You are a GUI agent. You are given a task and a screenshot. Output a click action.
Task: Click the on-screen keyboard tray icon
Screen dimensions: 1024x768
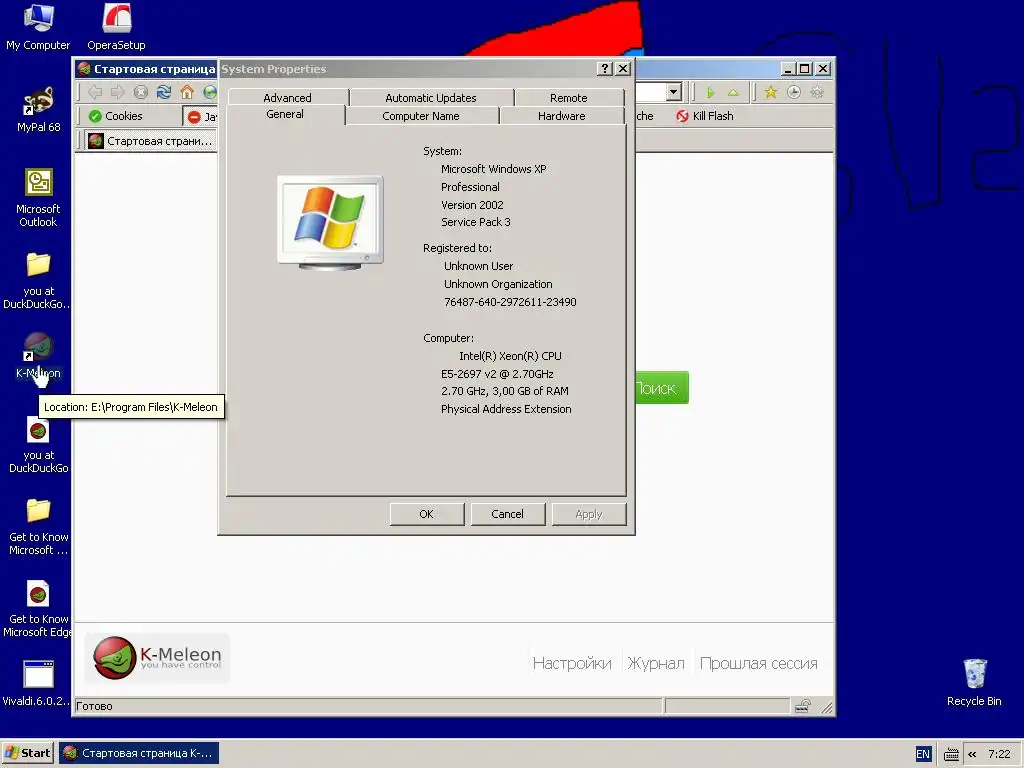pyautogui.click(x=952, y=755)
